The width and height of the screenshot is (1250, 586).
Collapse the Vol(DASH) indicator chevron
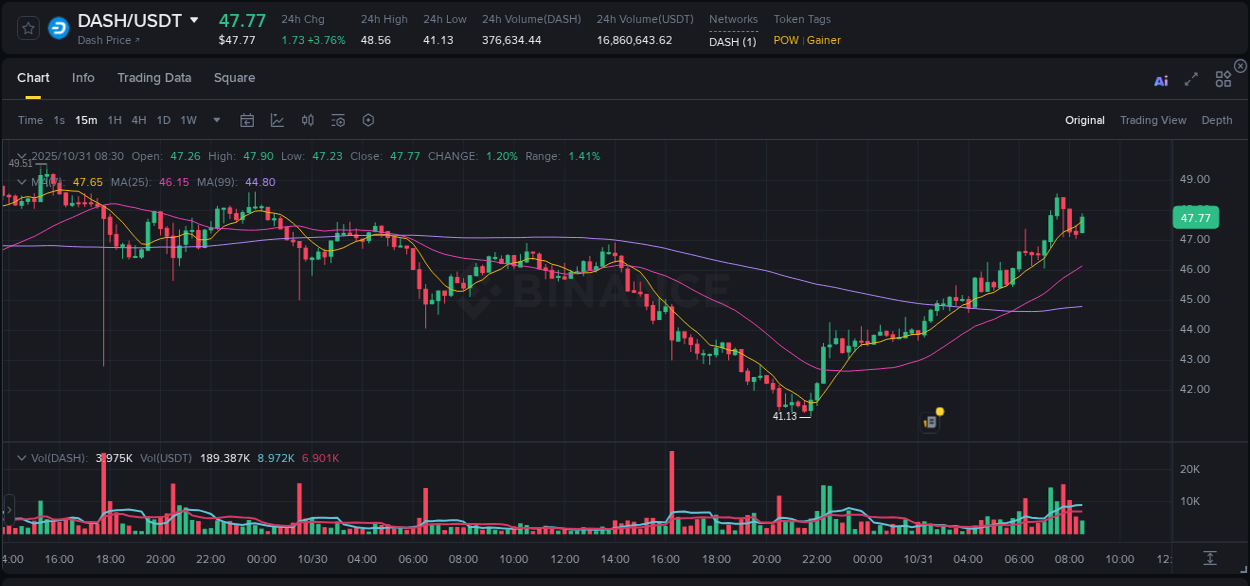[20, 456]
